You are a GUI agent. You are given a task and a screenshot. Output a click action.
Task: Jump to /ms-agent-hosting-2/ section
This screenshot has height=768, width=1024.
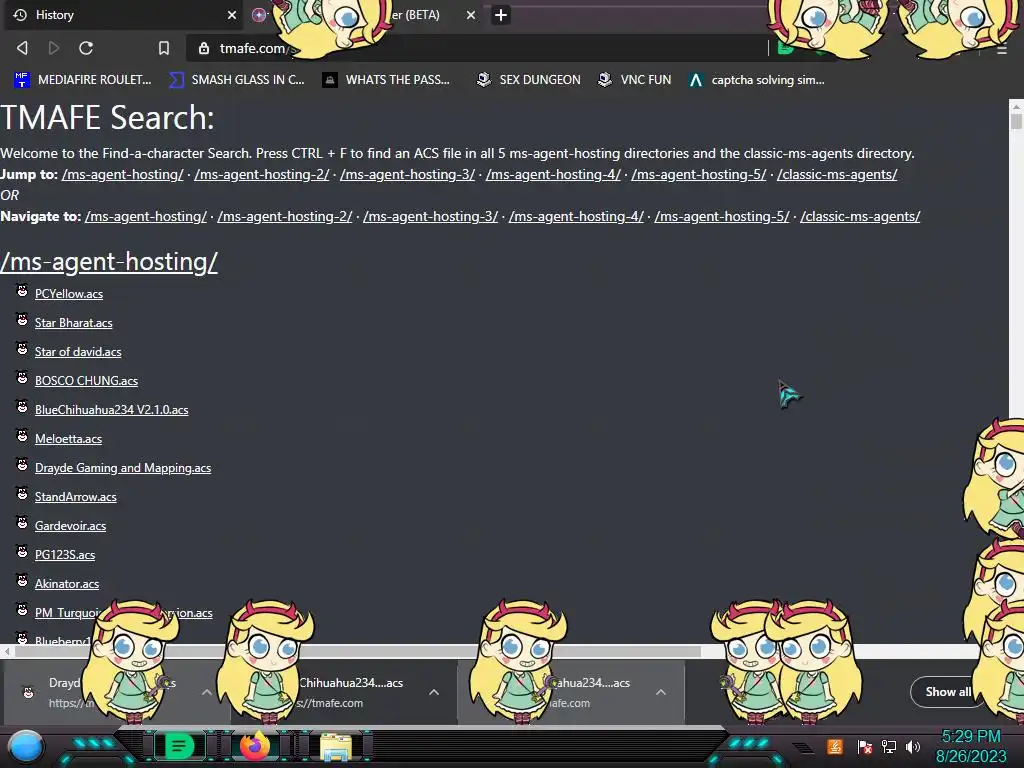click(262, 174)
